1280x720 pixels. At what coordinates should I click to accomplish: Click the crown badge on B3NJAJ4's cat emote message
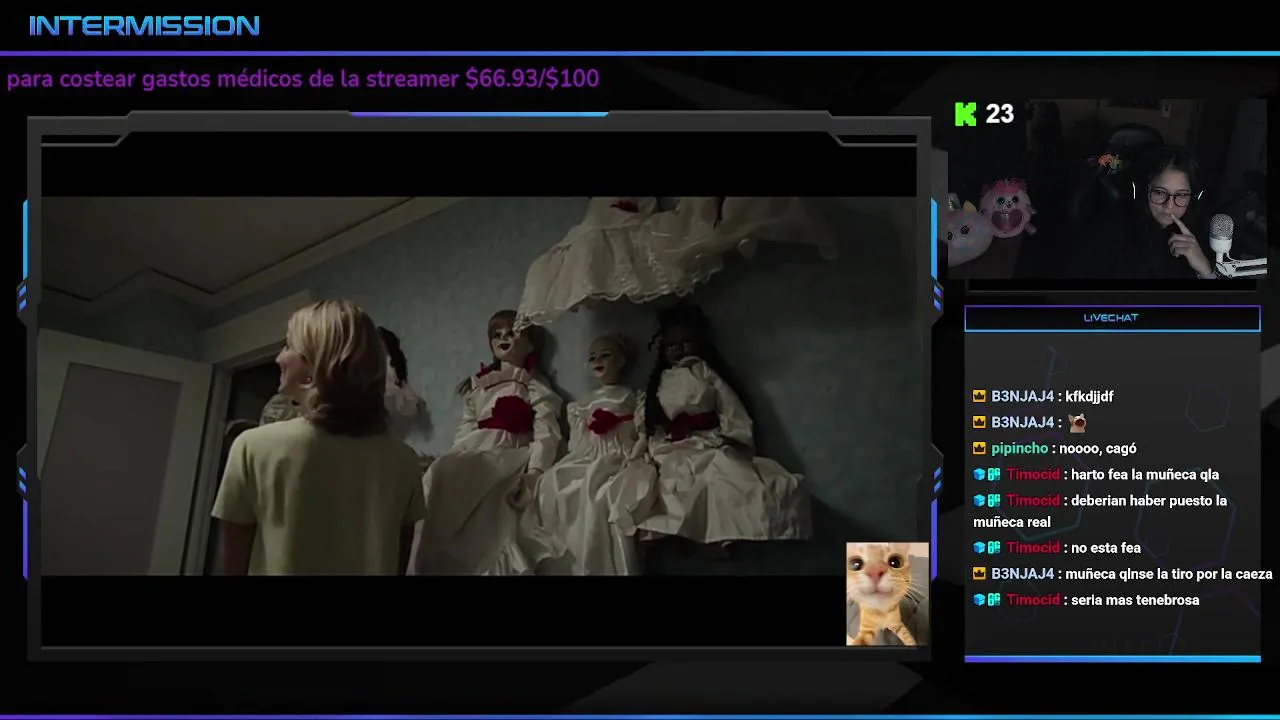click(980, 423)
